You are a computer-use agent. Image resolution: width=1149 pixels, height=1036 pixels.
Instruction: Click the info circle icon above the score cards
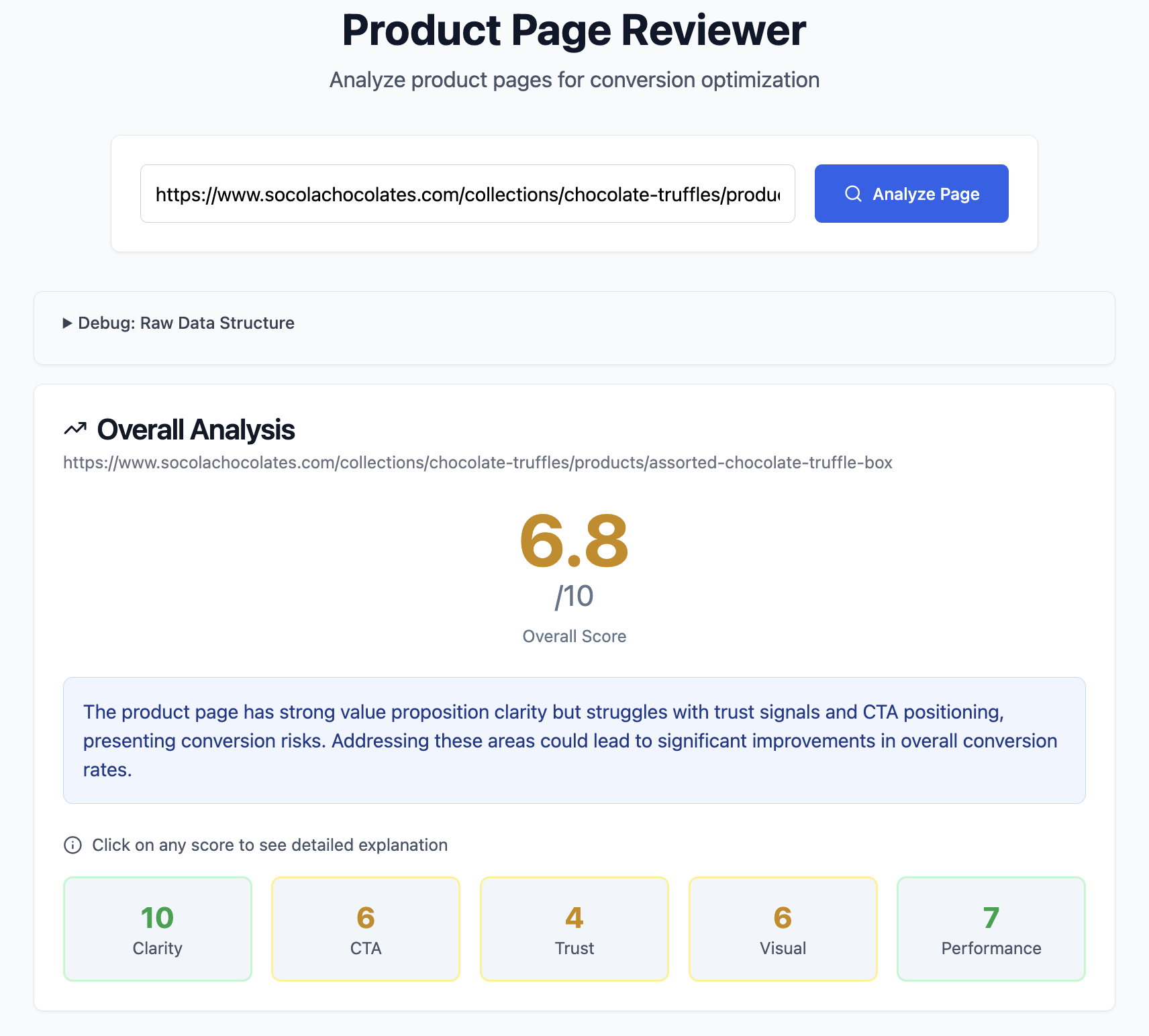72,845
